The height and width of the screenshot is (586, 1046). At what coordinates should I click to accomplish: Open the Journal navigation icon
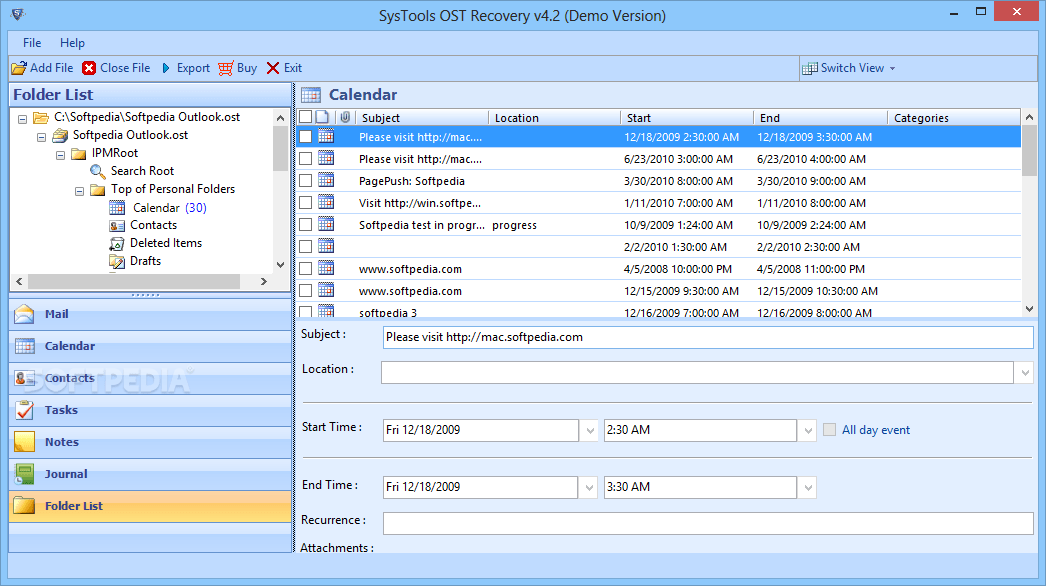coord(24,473)
